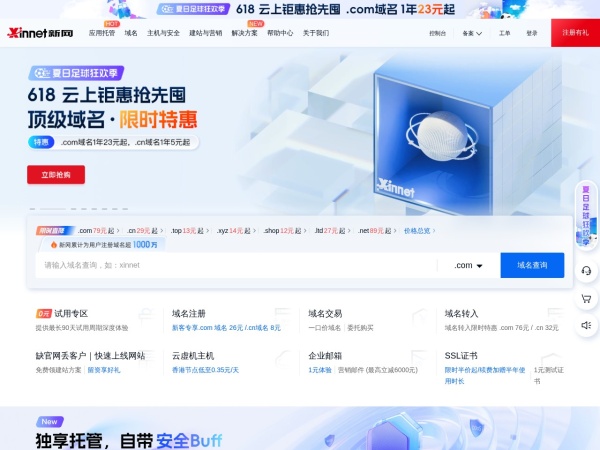
Task: Select the last carousel indicator
Action: point(125,209)
